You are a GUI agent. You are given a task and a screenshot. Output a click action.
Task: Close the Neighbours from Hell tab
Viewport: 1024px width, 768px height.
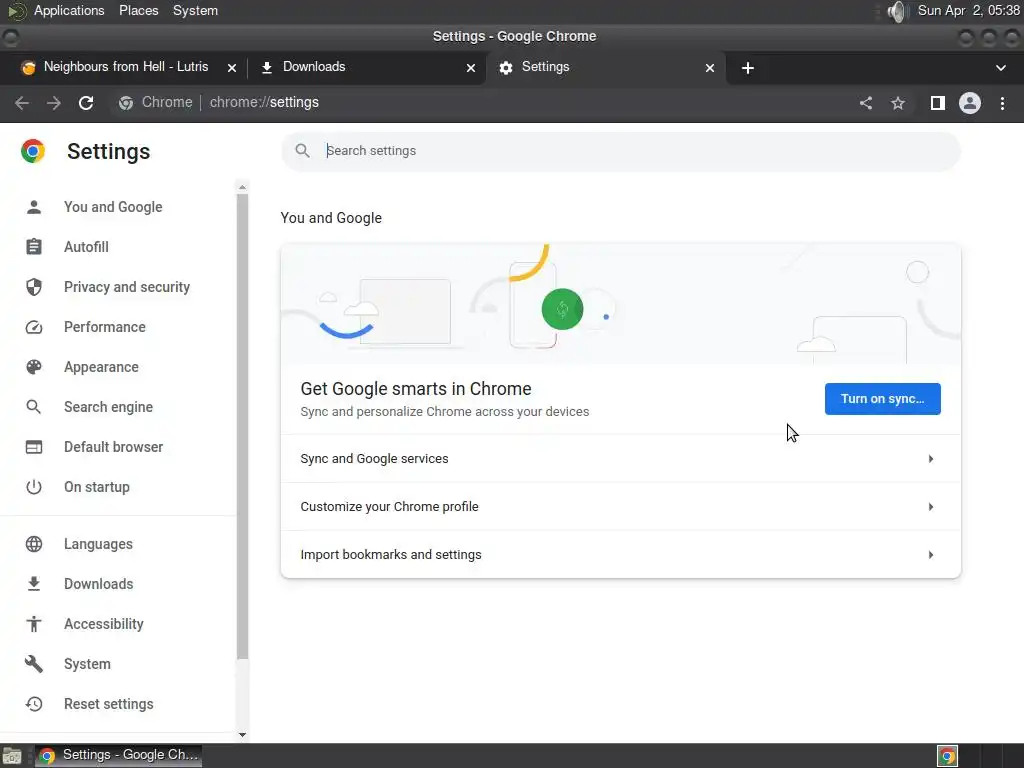pyautogui.click(x=232, y=68)
